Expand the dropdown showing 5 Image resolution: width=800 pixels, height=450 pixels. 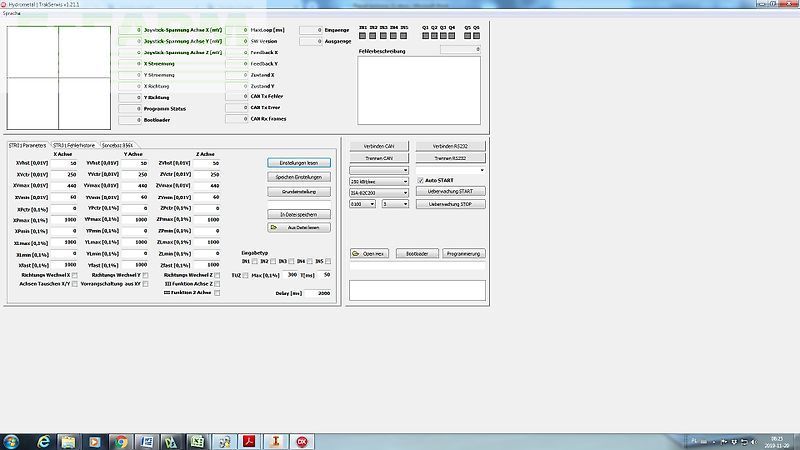(x=395, y=204)
